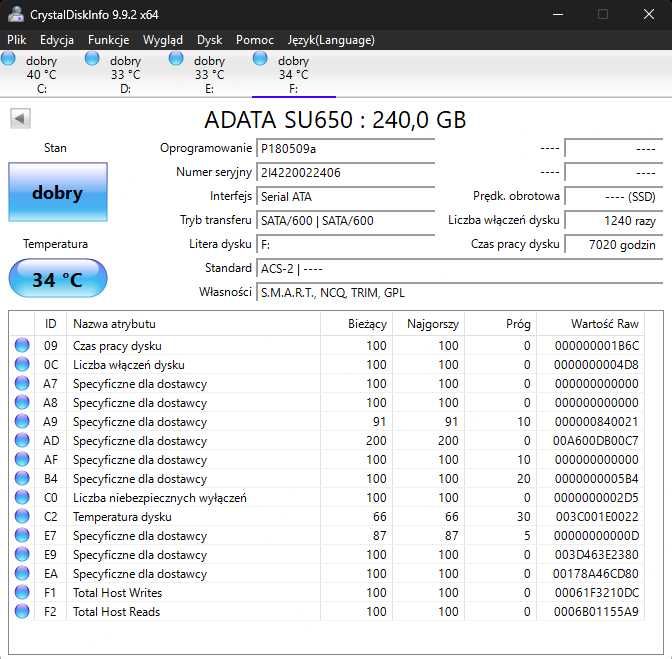Click the blue 'dobry' health status button
Screen dimensions: 672x659
tap(58, 192)
